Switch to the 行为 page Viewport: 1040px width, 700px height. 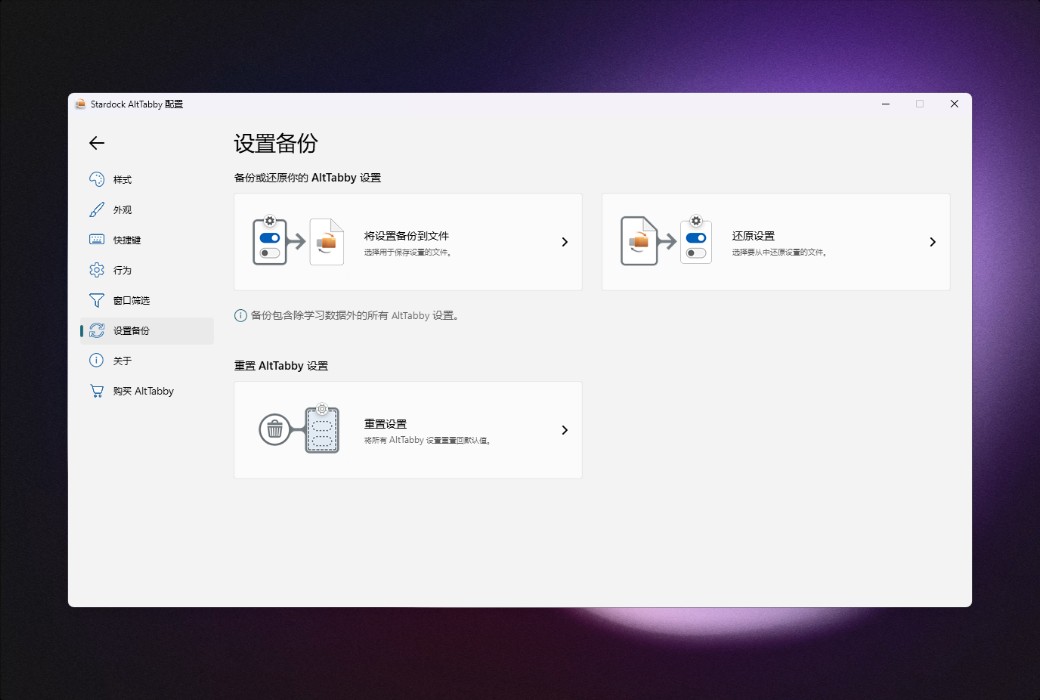(147, 270)
